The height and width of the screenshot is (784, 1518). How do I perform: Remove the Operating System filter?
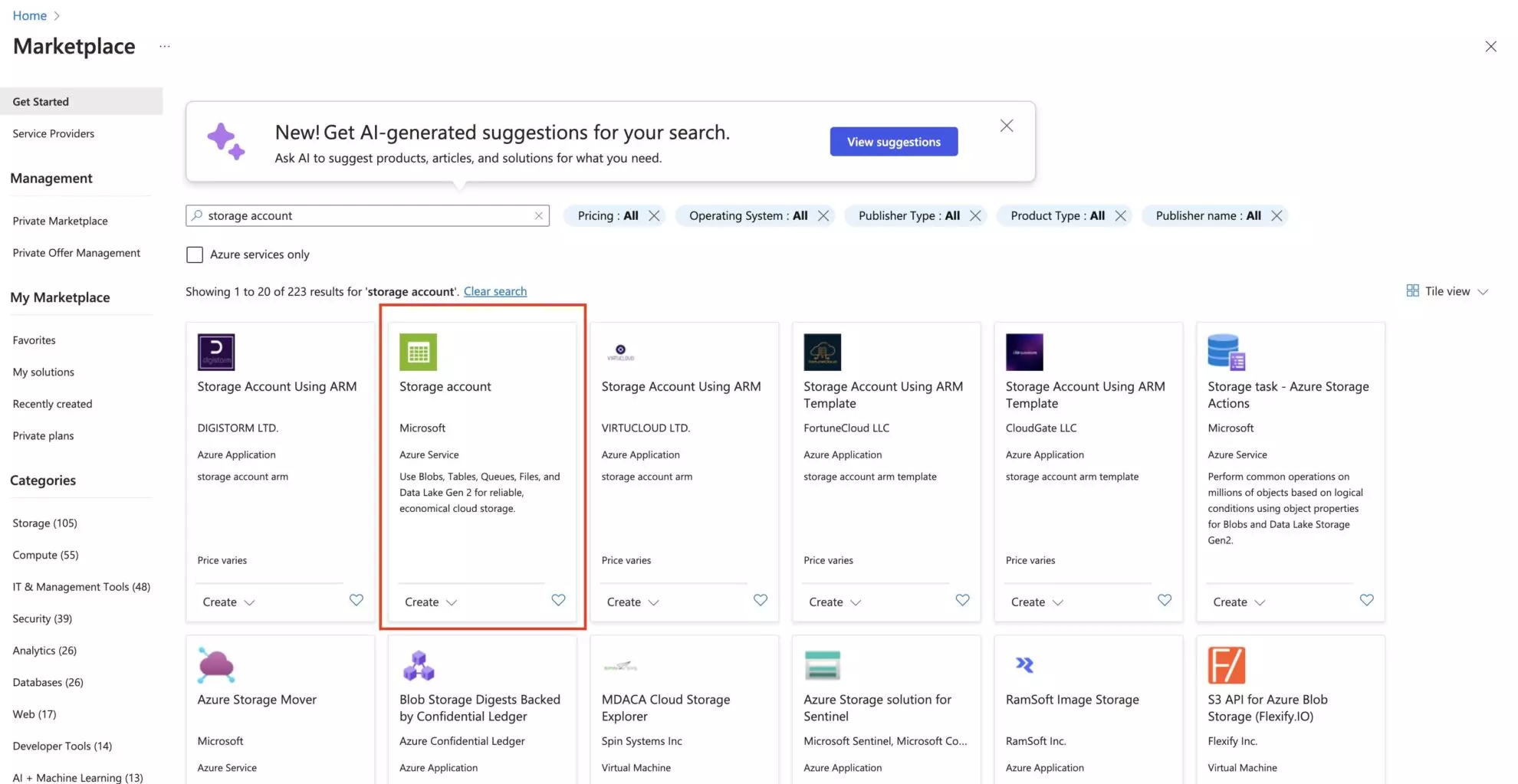[x=823, y=216]
